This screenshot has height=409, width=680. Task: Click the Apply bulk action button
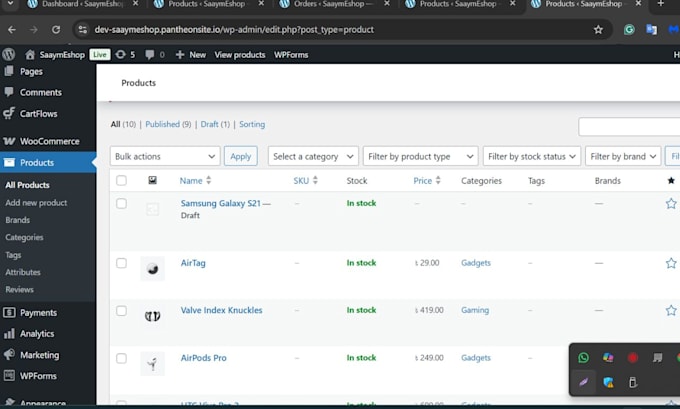pos(241,156)
